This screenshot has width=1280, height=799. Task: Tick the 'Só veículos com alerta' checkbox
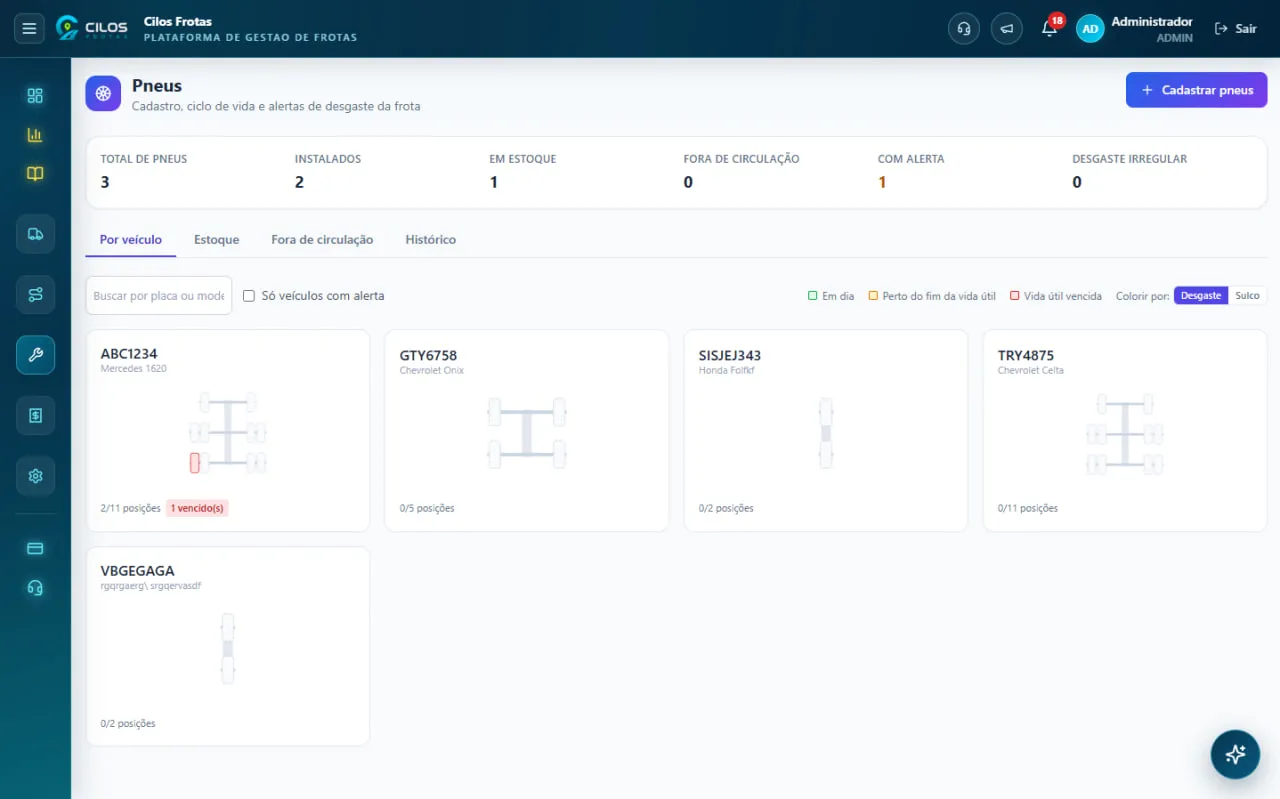click(249, 296)
